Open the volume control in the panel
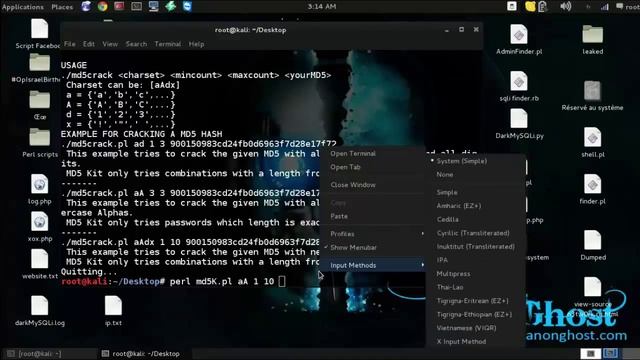640x360 pixels. (565, 6)
